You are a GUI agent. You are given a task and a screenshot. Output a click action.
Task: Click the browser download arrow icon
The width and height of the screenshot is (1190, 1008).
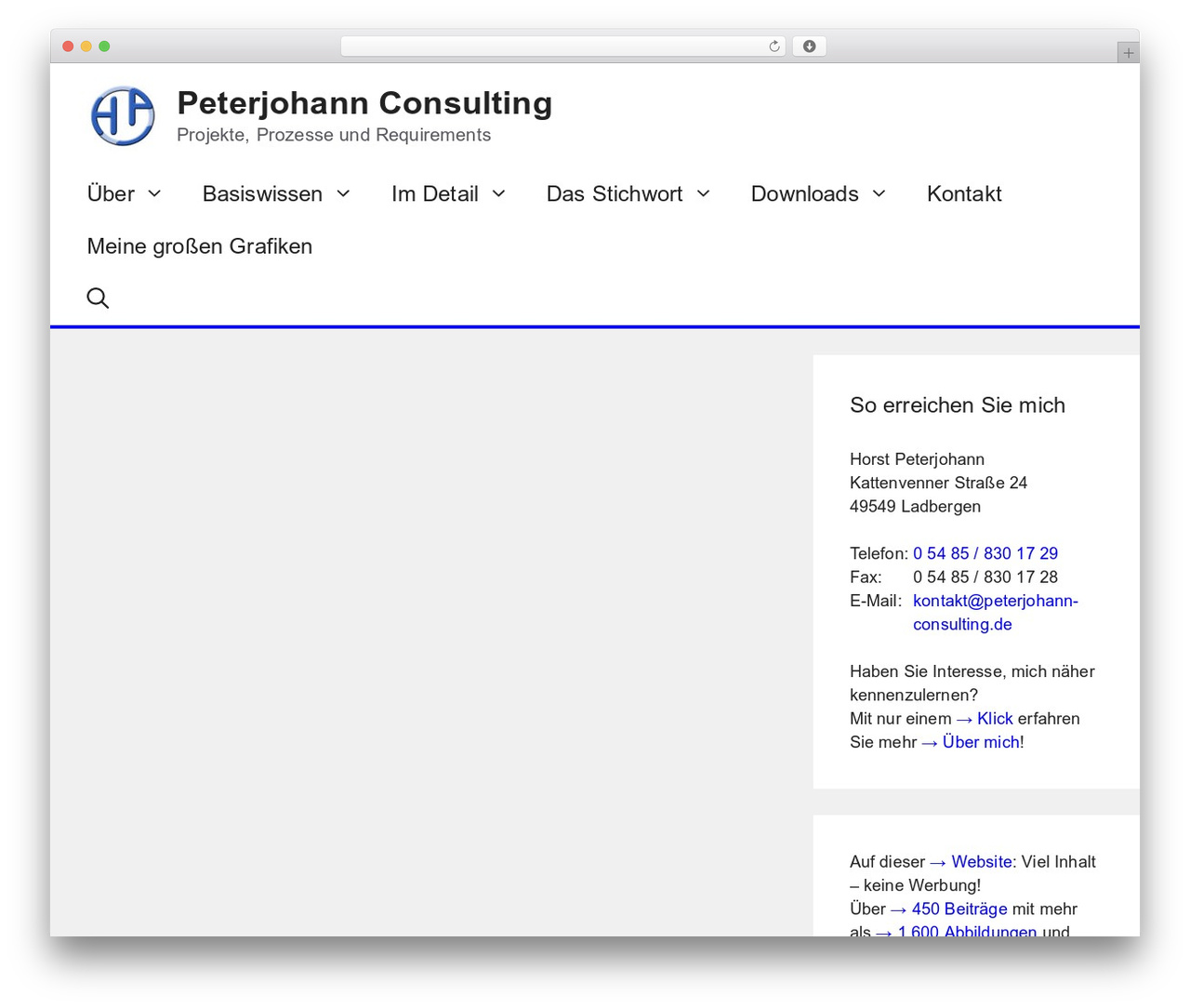(x=809, y=46)
